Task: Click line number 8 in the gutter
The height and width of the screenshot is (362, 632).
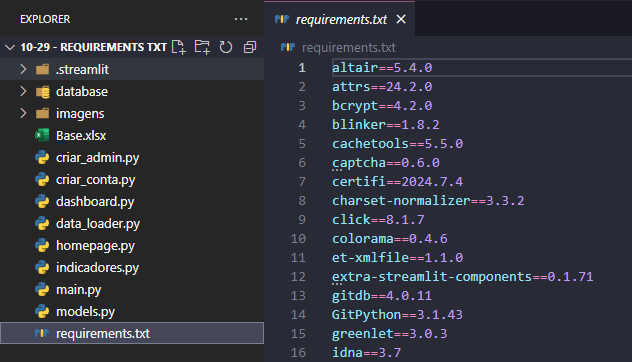Action: (302, 200)
